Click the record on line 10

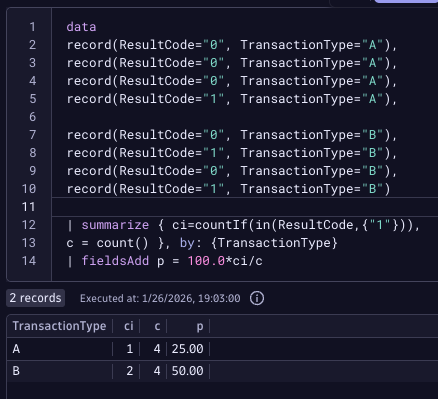click(x=228, y=189)
